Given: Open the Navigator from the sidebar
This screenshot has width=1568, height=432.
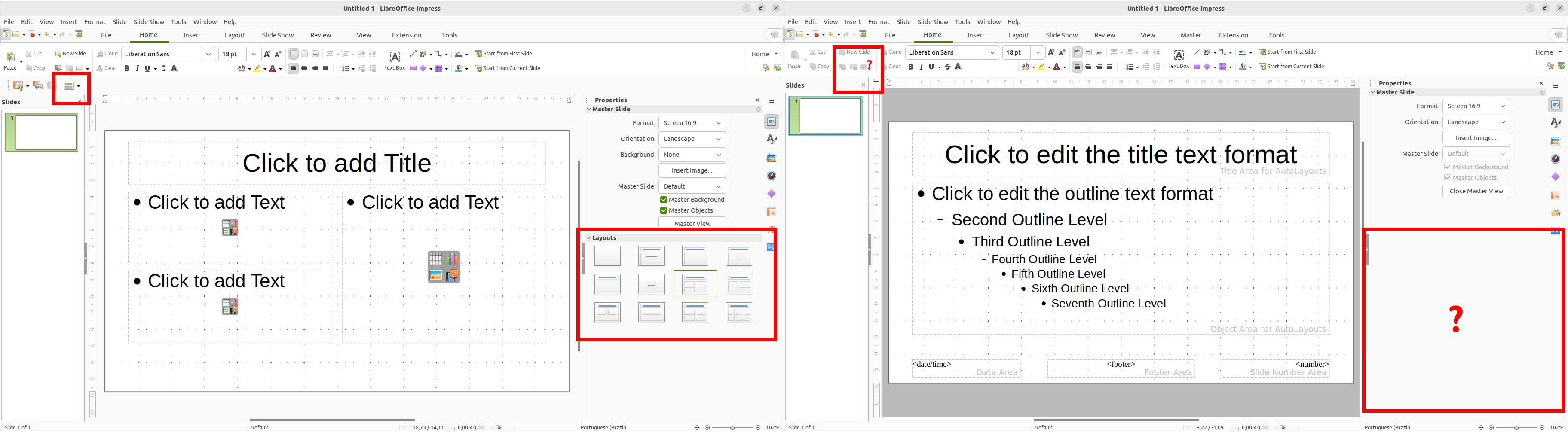Looking at the screenshot, I should (x=771, y=175).
